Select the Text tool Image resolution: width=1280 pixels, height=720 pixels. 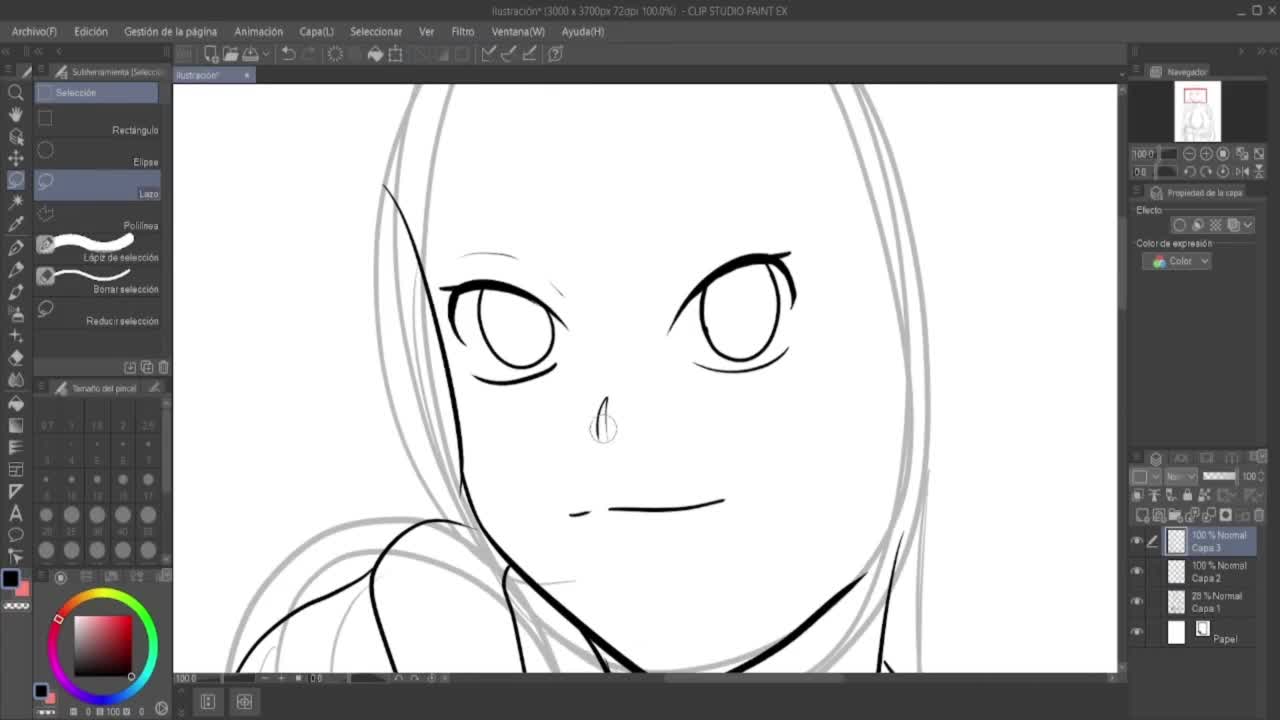click(x=16, y=513)
